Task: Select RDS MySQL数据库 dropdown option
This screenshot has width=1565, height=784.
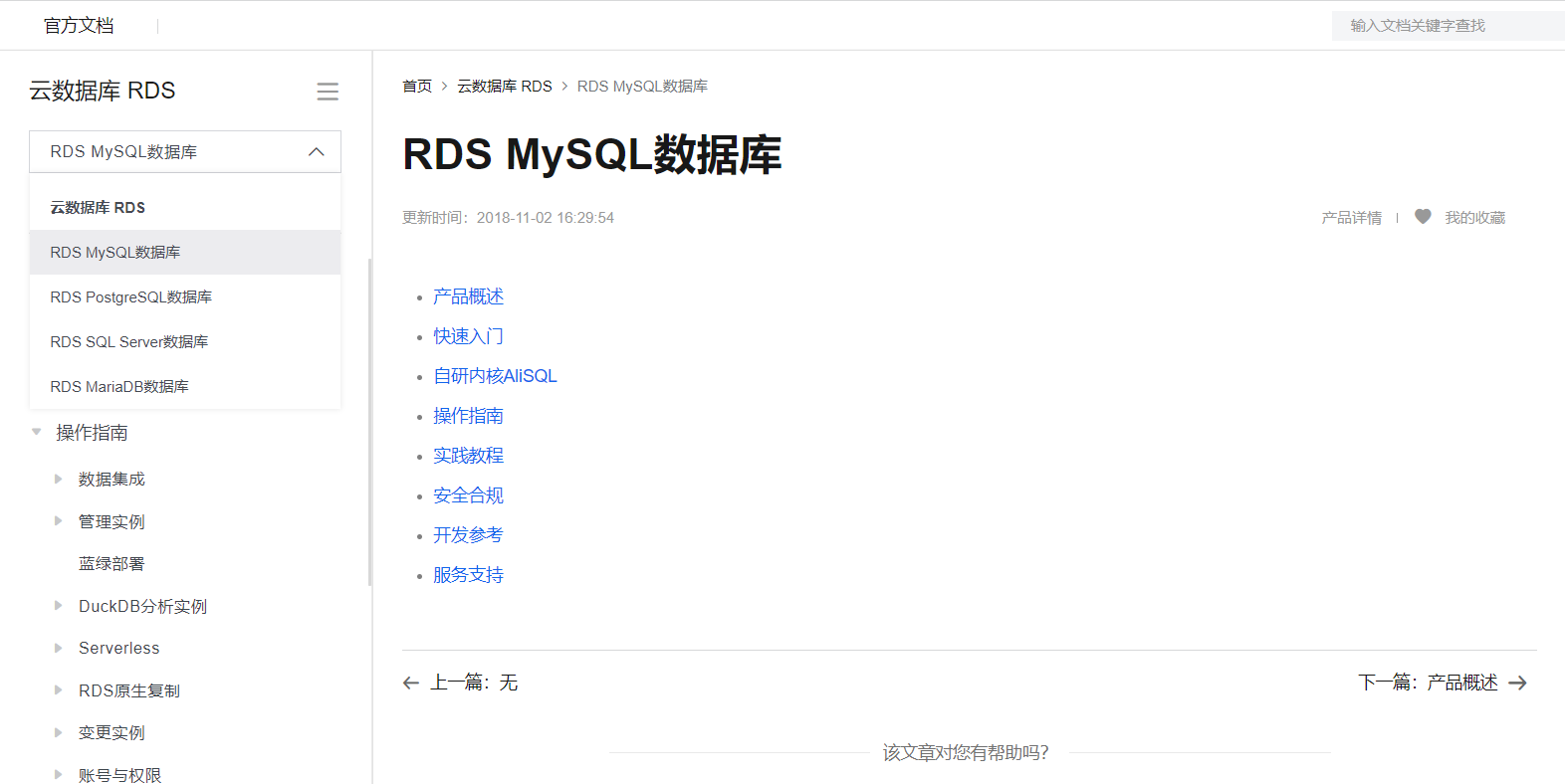Action: (x=185, y=253)
